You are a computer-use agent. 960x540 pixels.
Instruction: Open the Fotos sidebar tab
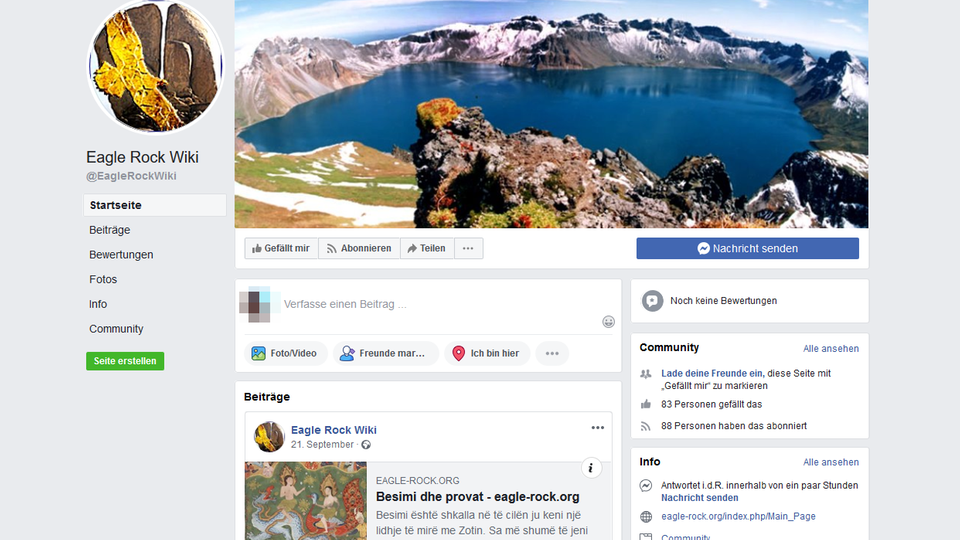click(103, 279)
